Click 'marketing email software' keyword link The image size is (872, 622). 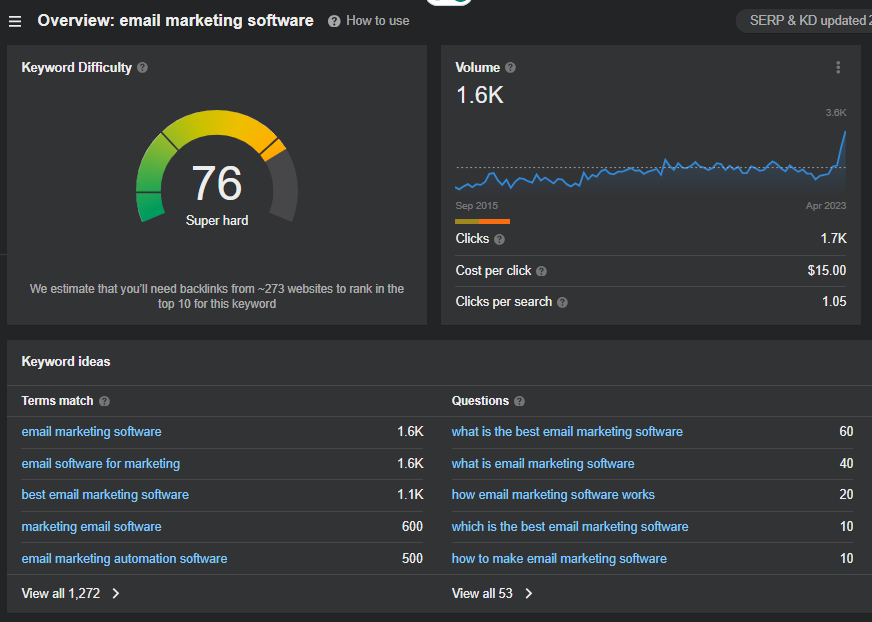(x=91, y=526)
